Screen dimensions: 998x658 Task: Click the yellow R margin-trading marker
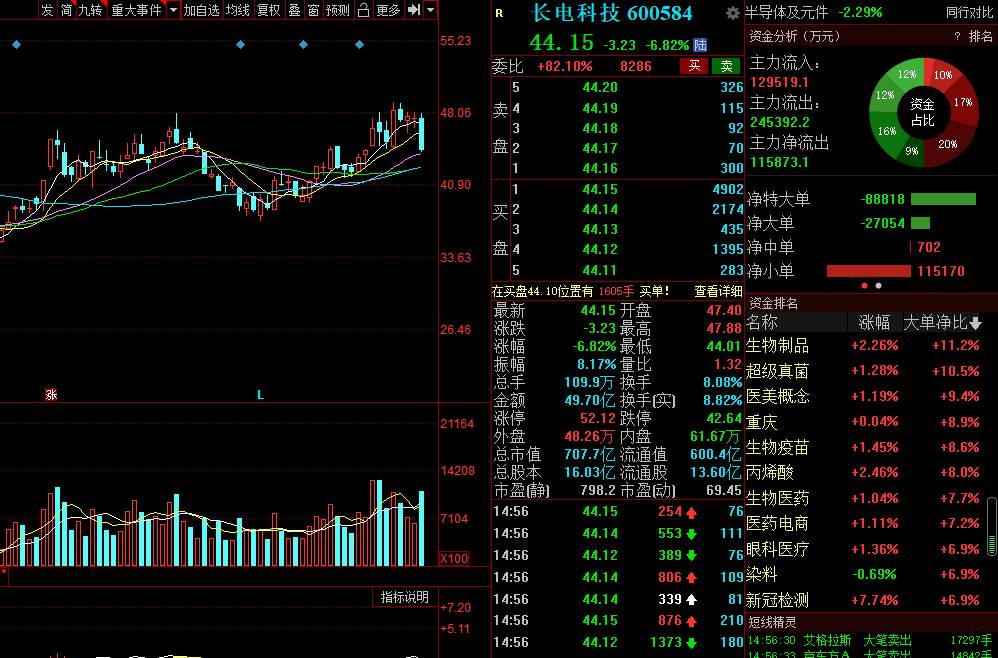point(499,13)
